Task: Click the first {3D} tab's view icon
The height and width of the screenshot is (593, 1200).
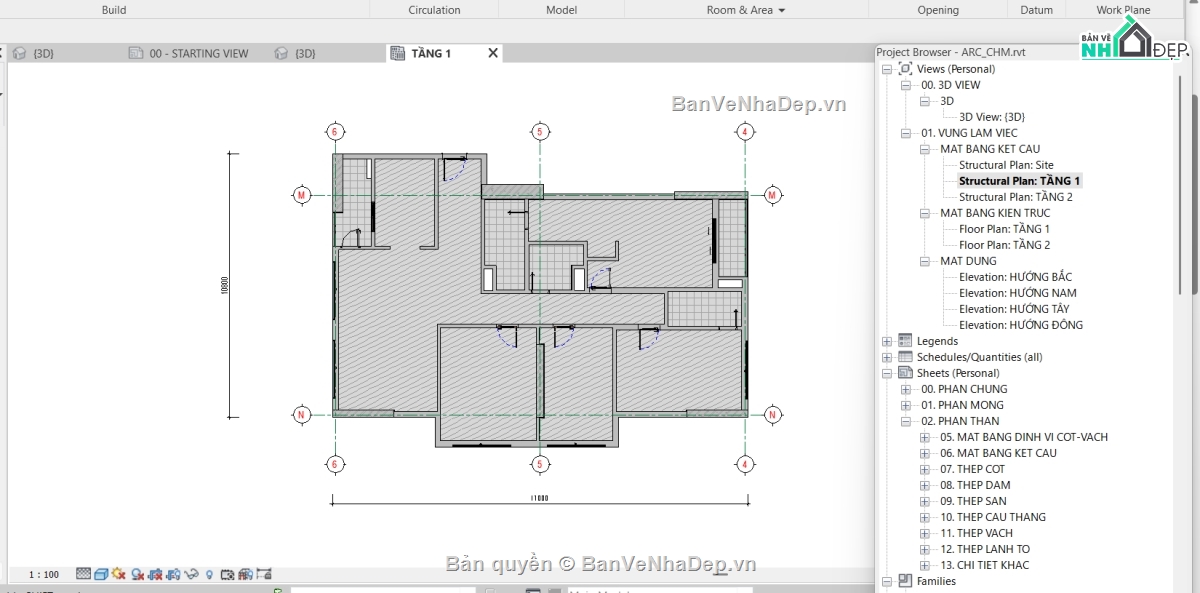Action: click(19, 53)
